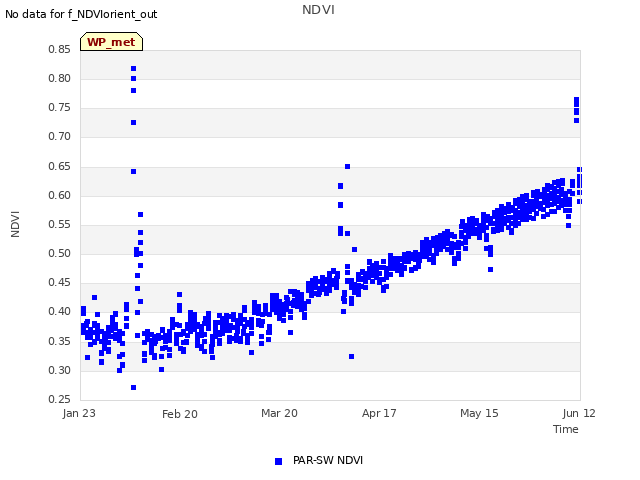The image size is (640, 480).
Task: Click the Jan 23 x-axis tick label
Action: (x=79, y=413)
